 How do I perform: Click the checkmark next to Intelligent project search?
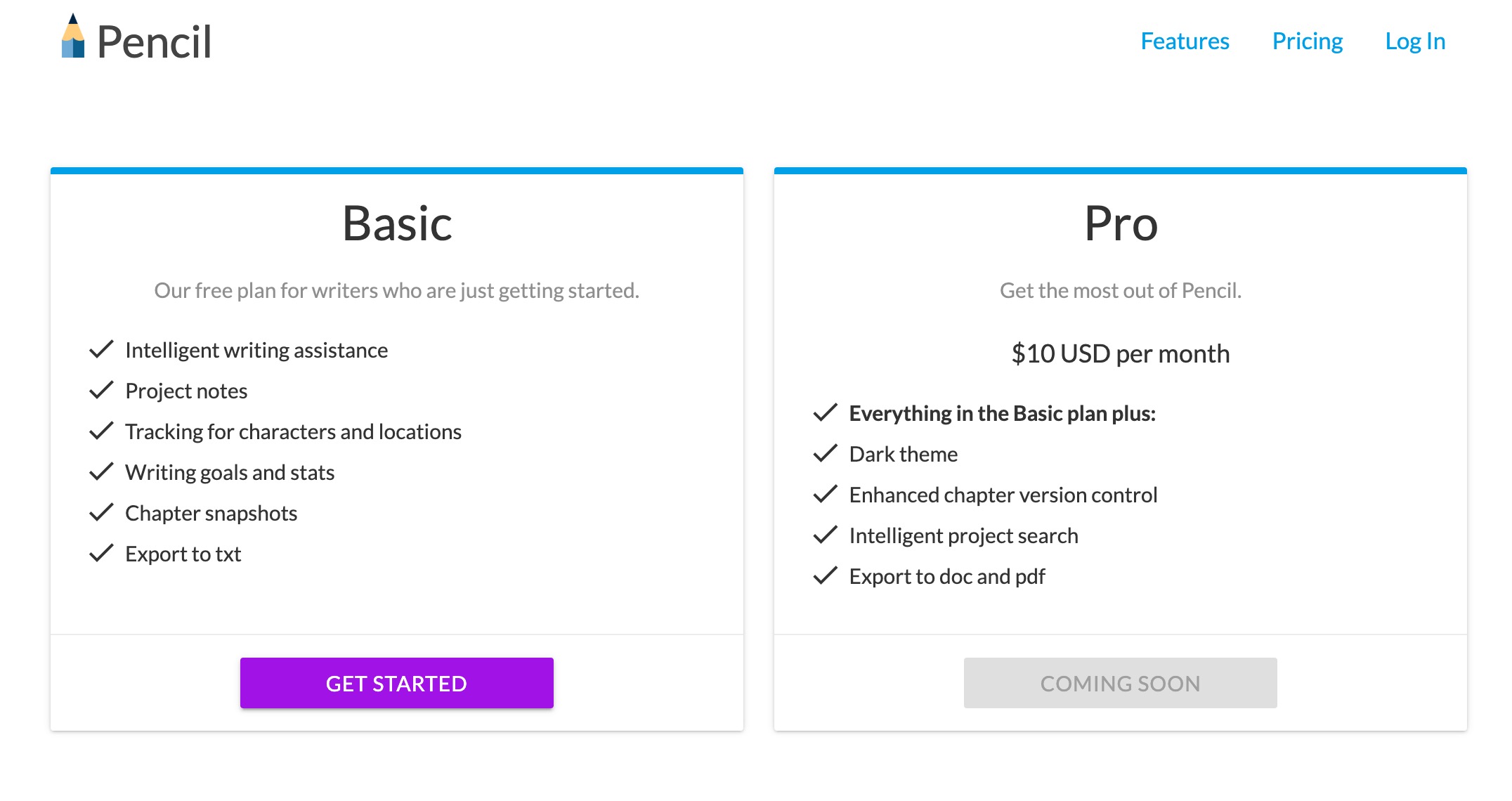point(826,535)
